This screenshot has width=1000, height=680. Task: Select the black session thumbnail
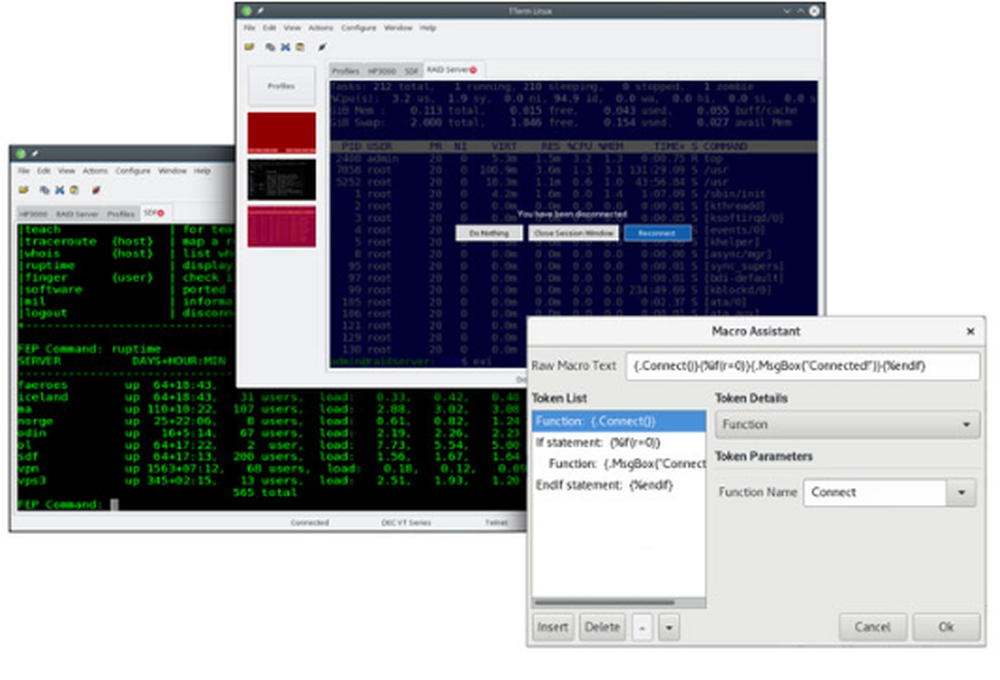tap(281, 180)
